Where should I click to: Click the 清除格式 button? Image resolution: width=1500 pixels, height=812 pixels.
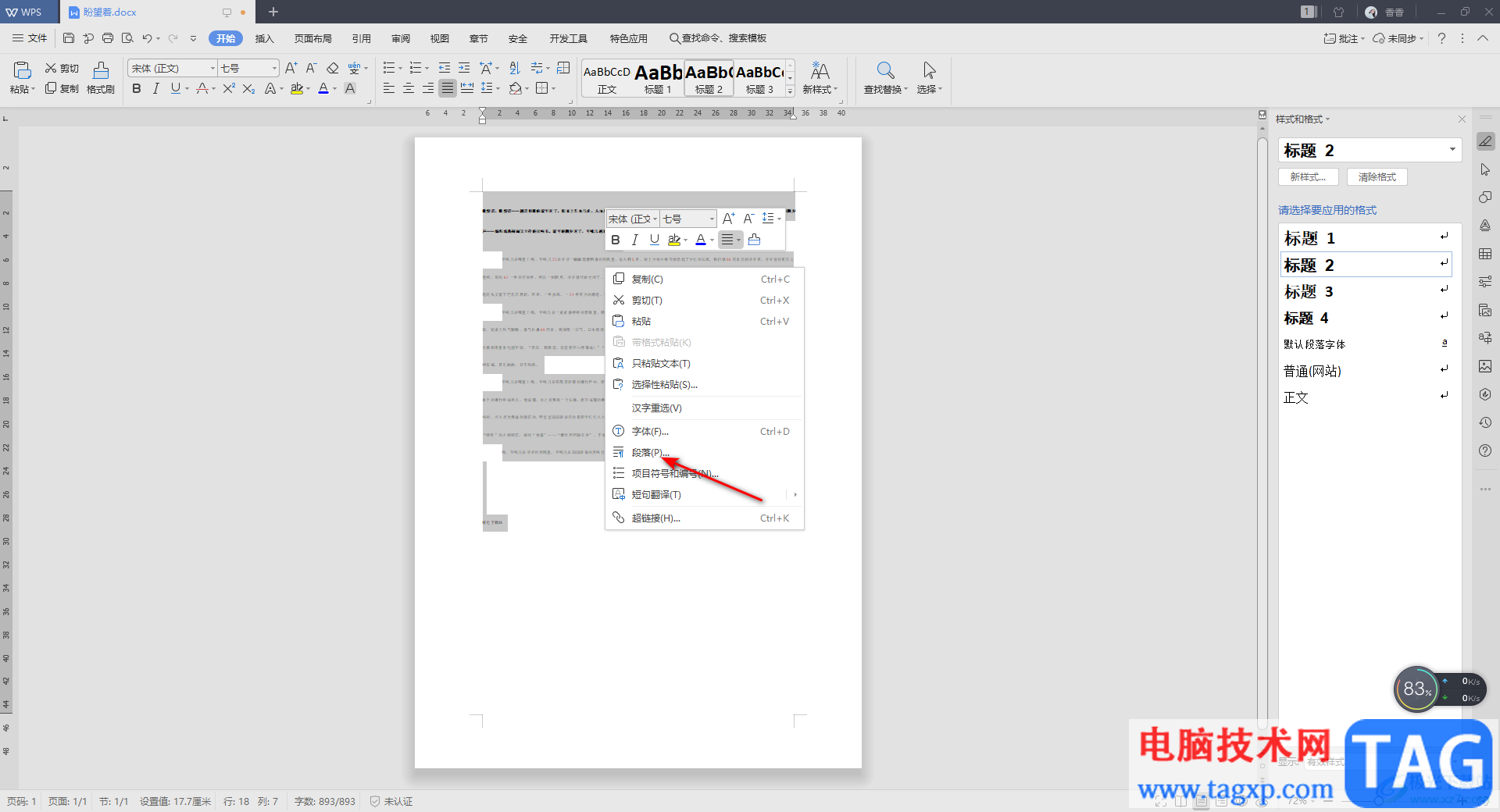point(1377,177)
